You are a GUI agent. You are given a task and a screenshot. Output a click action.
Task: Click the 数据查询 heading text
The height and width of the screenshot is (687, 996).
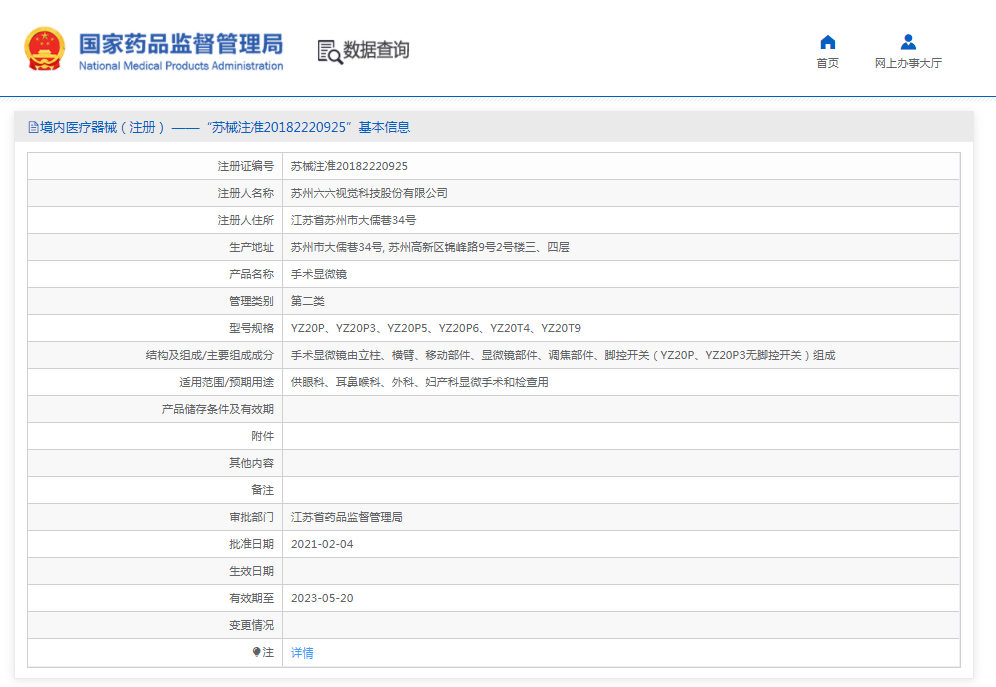click(x=376, y=50)
